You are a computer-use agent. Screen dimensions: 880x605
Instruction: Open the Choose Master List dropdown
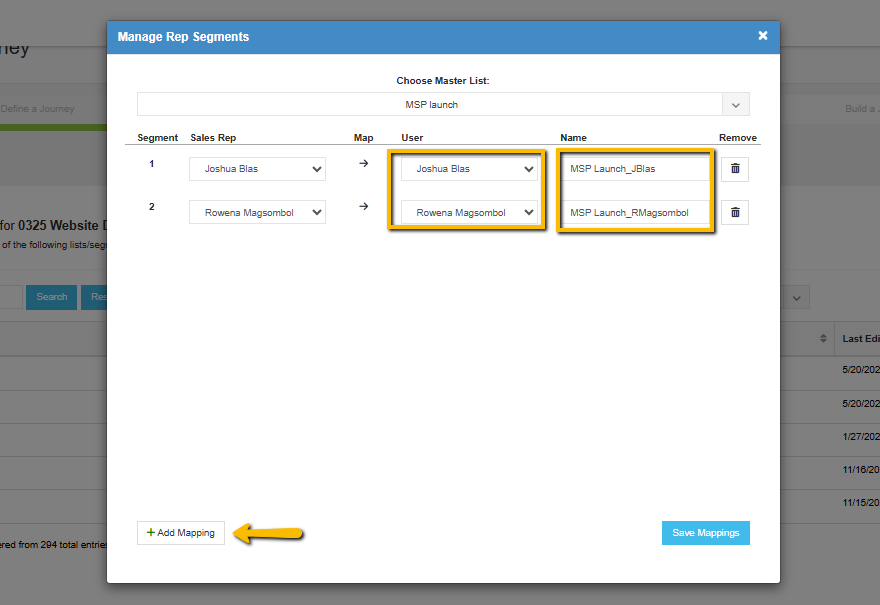[x=443, y=104]
